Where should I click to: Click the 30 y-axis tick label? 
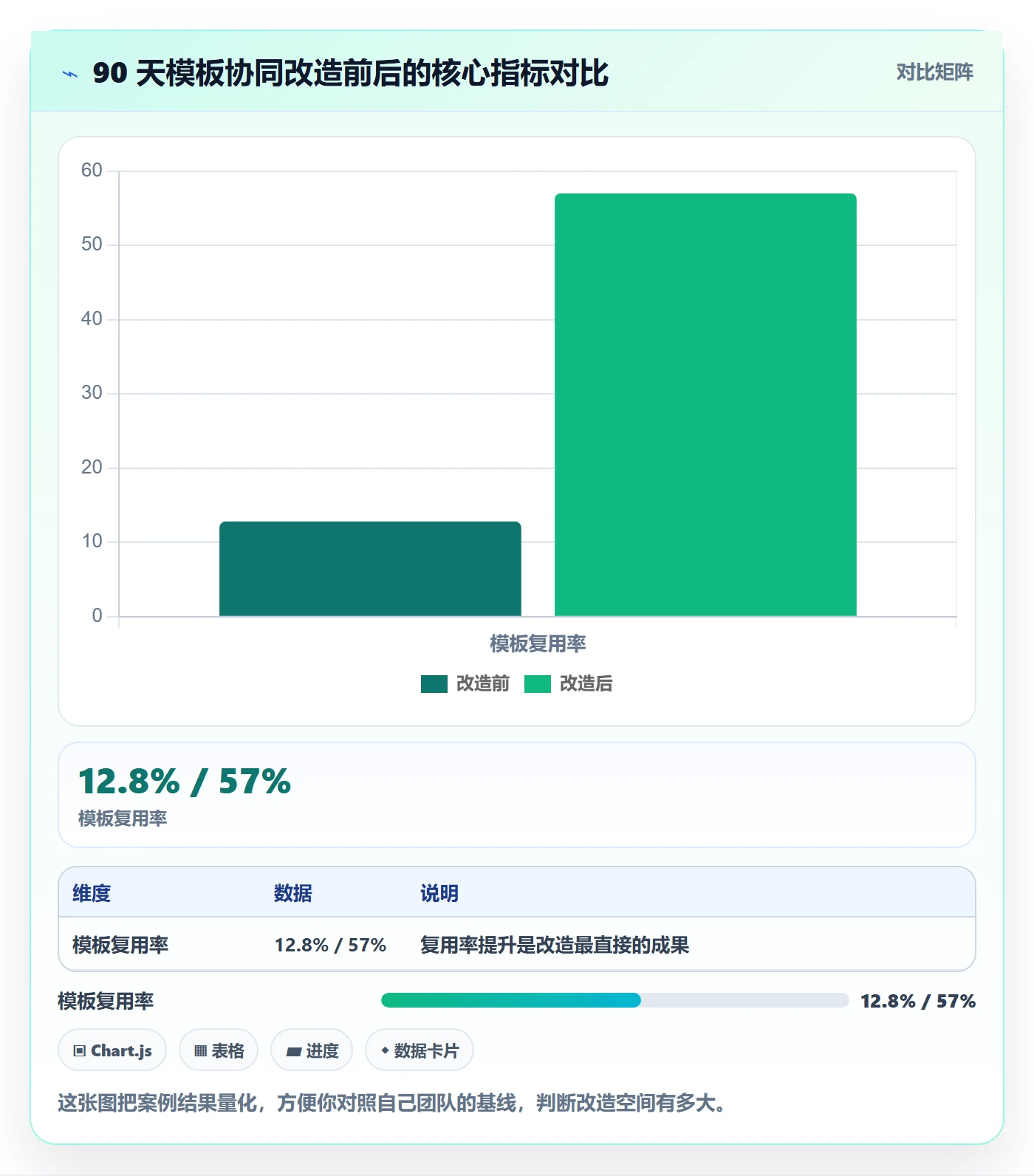pos(92,393)
